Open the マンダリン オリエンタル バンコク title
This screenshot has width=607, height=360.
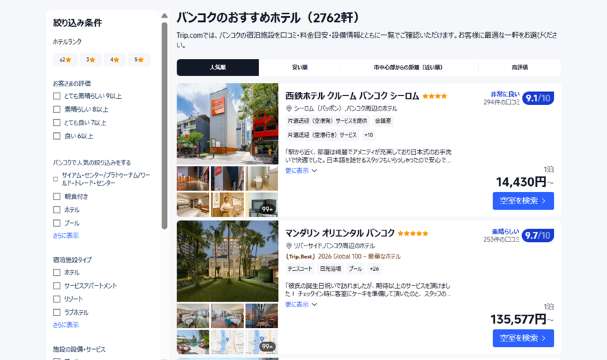click(x=340, y=233)
